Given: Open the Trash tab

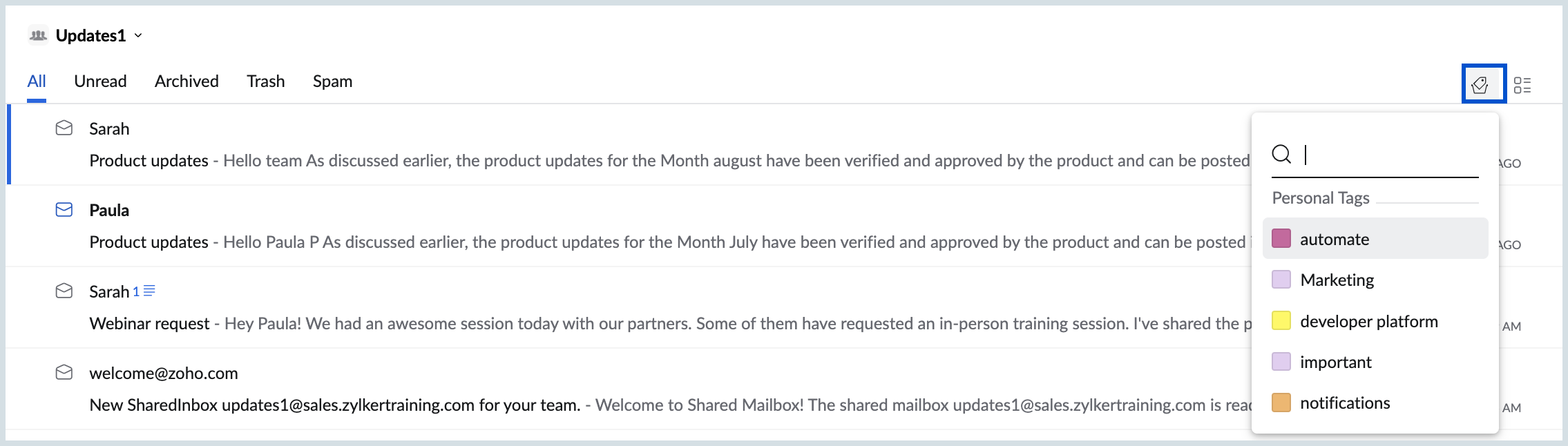Looking at the screenshot, I should (x=266, y=81).
